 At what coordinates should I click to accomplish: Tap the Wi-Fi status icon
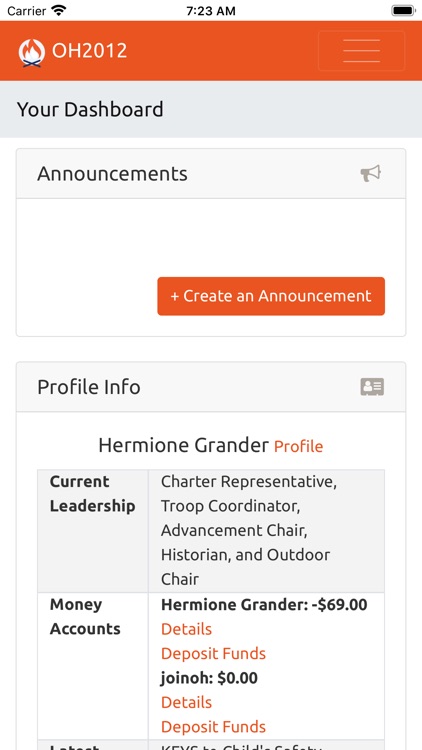59,10
